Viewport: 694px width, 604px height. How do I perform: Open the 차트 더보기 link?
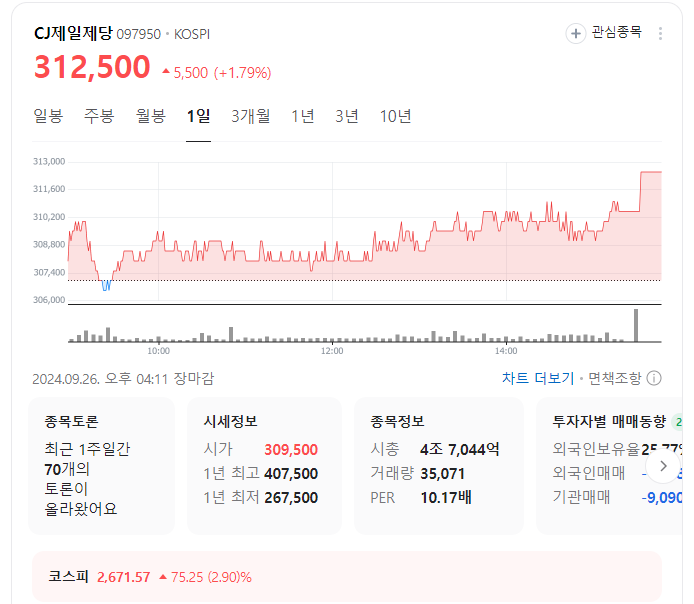(538, 378)
